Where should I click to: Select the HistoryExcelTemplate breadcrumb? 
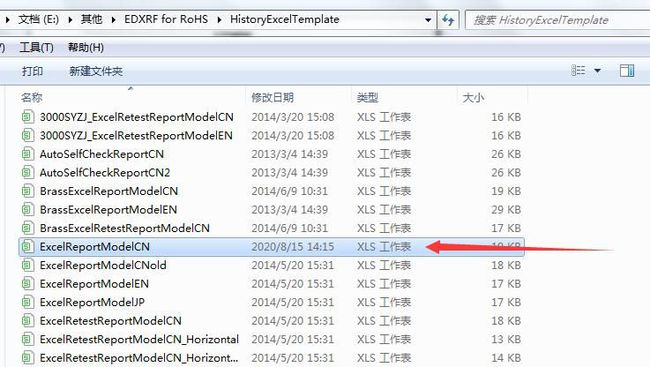285,19
